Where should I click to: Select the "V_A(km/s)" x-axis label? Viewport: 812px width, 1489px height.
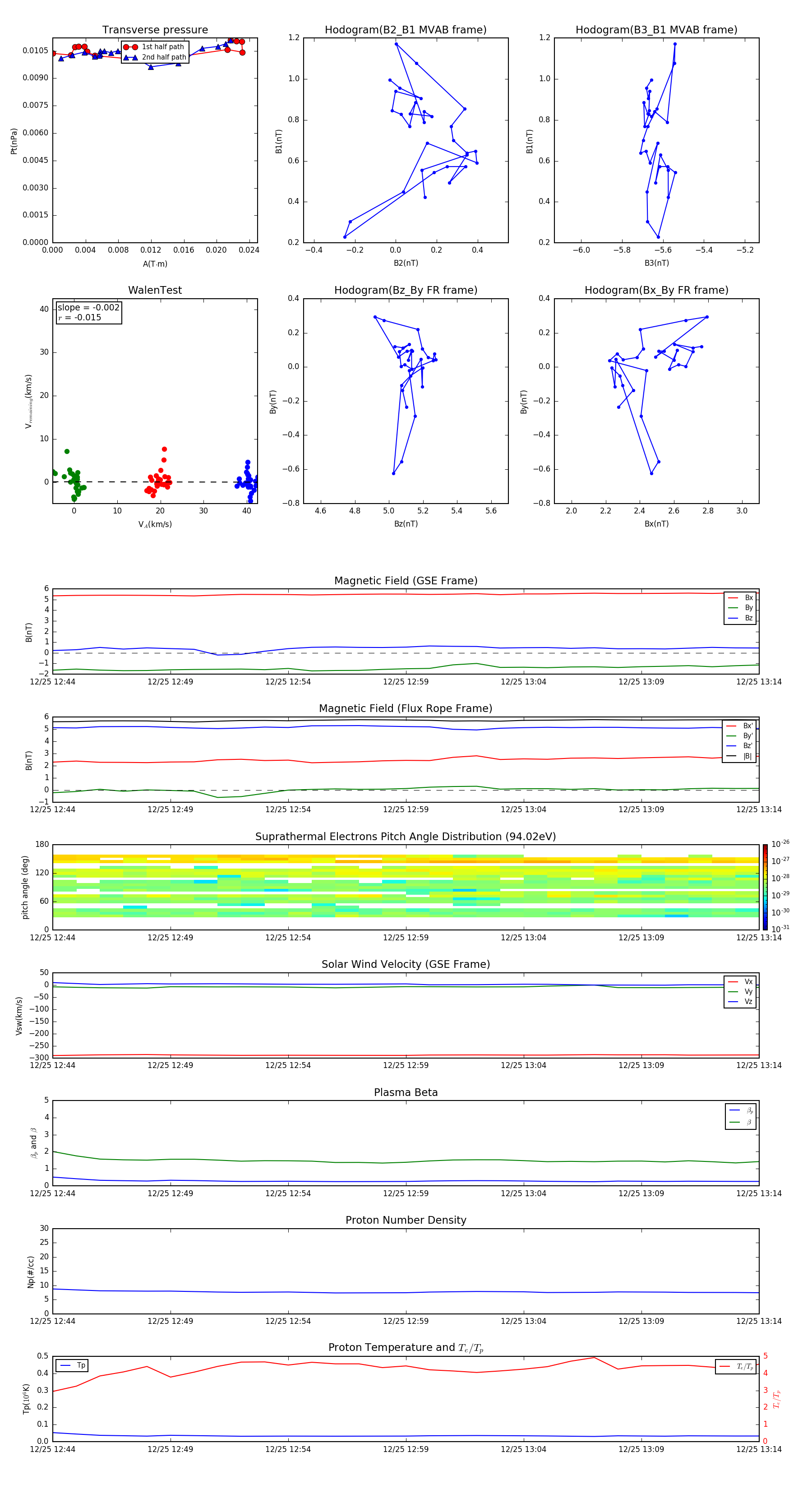pos(155,524)
